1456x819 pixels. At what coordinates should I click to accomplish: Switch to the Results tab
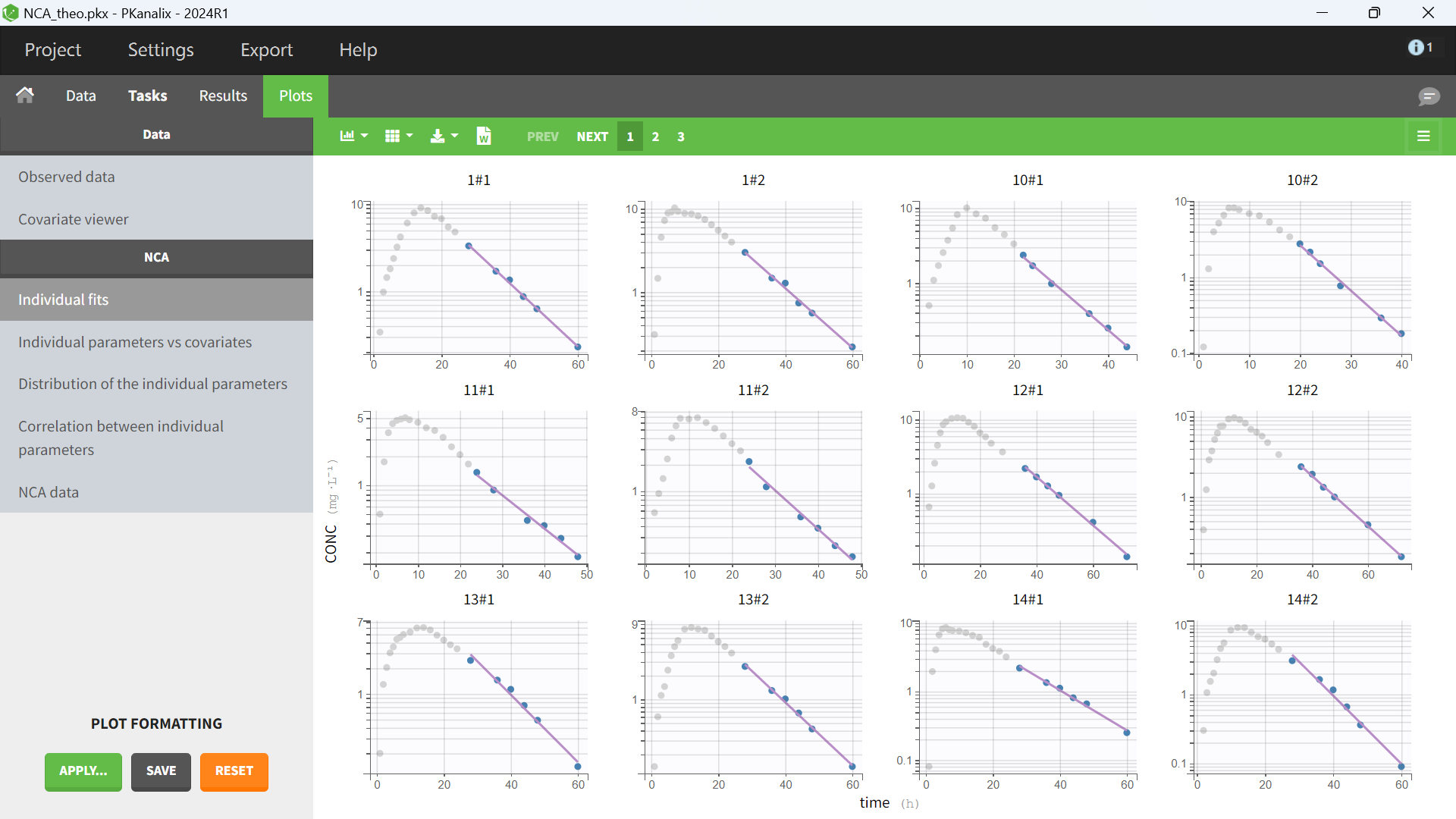pyautogui.click(x=223, y=96)
